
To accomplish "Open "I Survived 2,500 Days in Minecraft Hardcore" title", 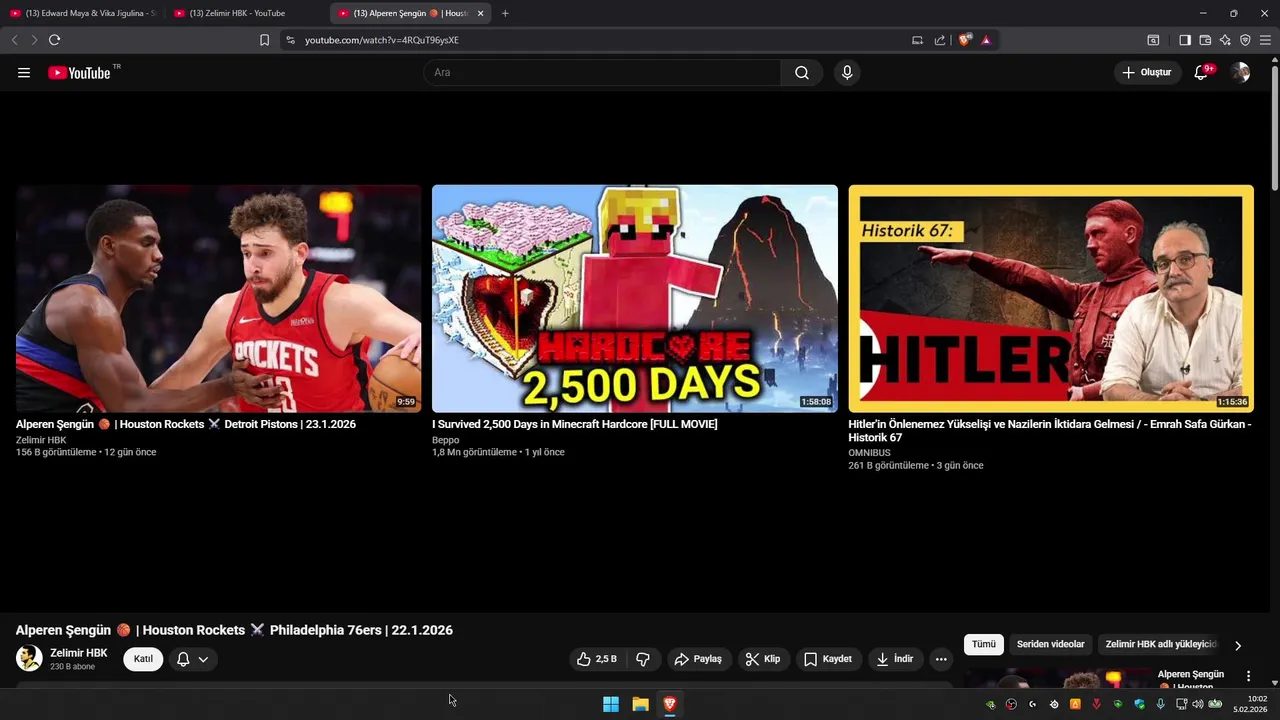I will point(575,424).
